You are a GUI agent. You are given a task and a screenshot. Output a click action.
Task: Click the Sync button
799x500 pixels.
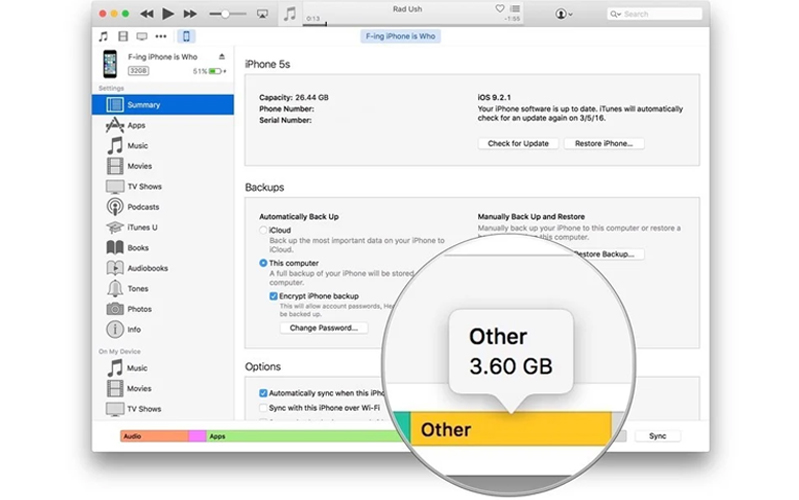click(x=657, y=436)
